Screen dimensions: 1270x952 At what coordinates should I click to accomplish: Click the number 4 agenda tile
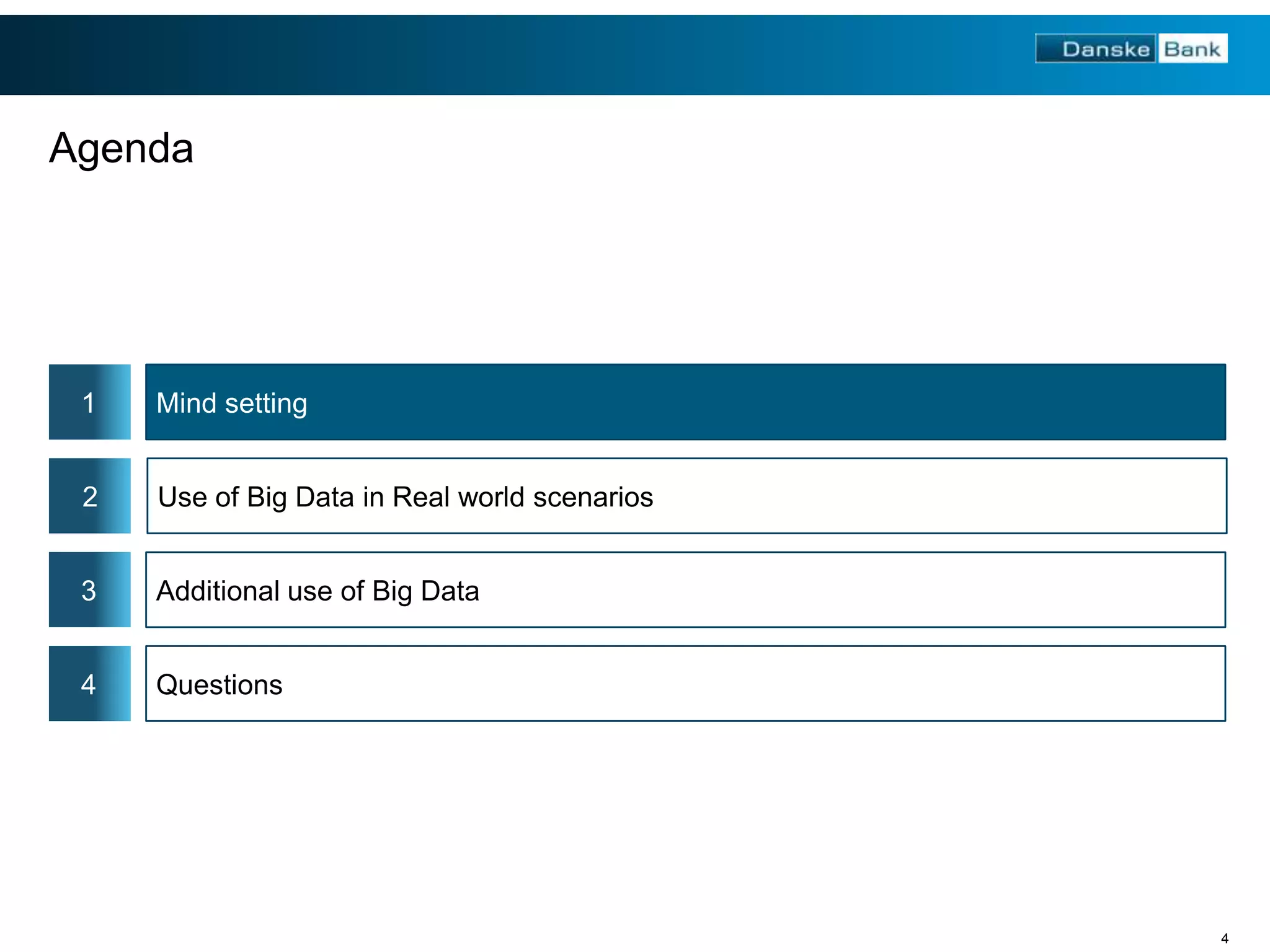(x=90, y=684)
